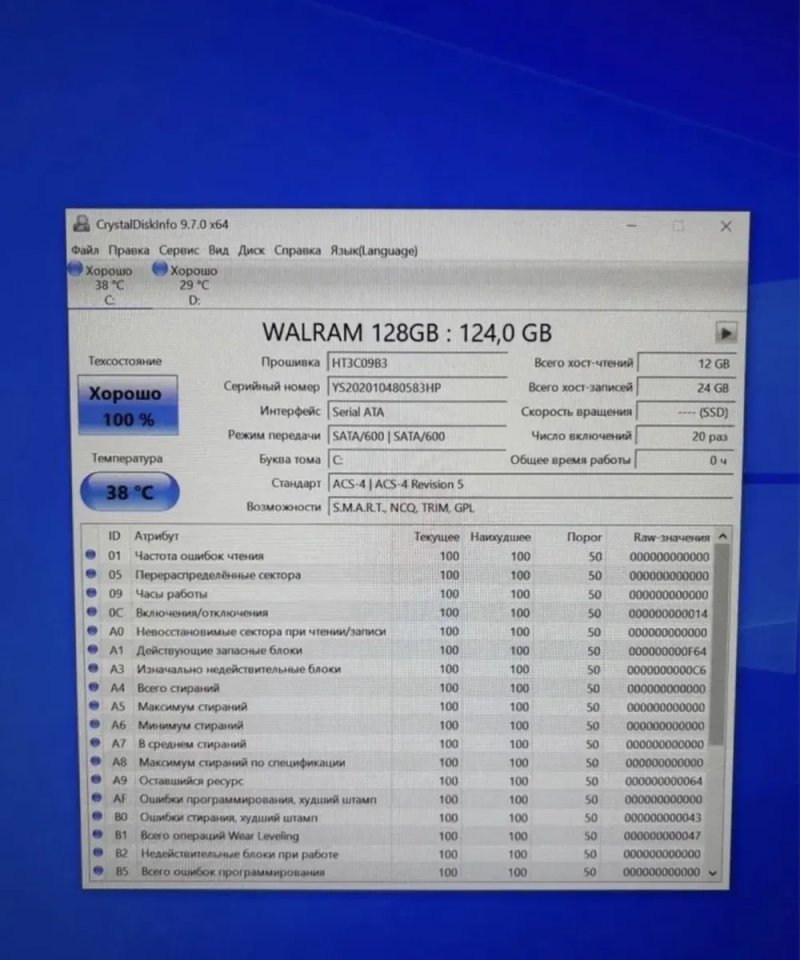Click the power-on count value 20 раз
This screenshot has height=960, width=800.
[x=684, y=436]
